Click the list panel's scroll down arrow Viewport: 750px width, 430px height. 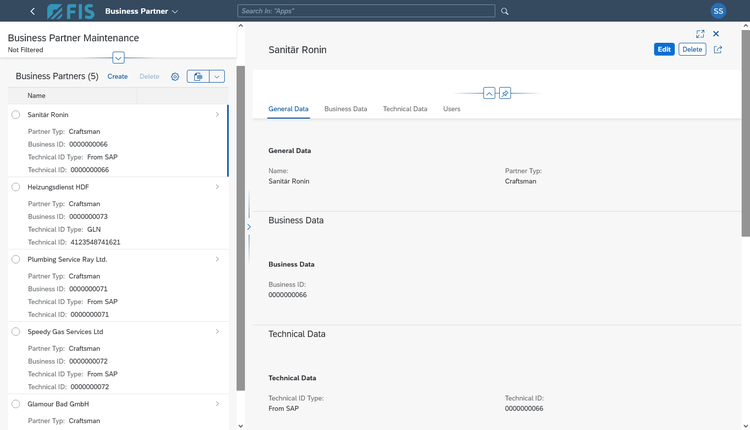pyautogui.click(x=241, y=426)
